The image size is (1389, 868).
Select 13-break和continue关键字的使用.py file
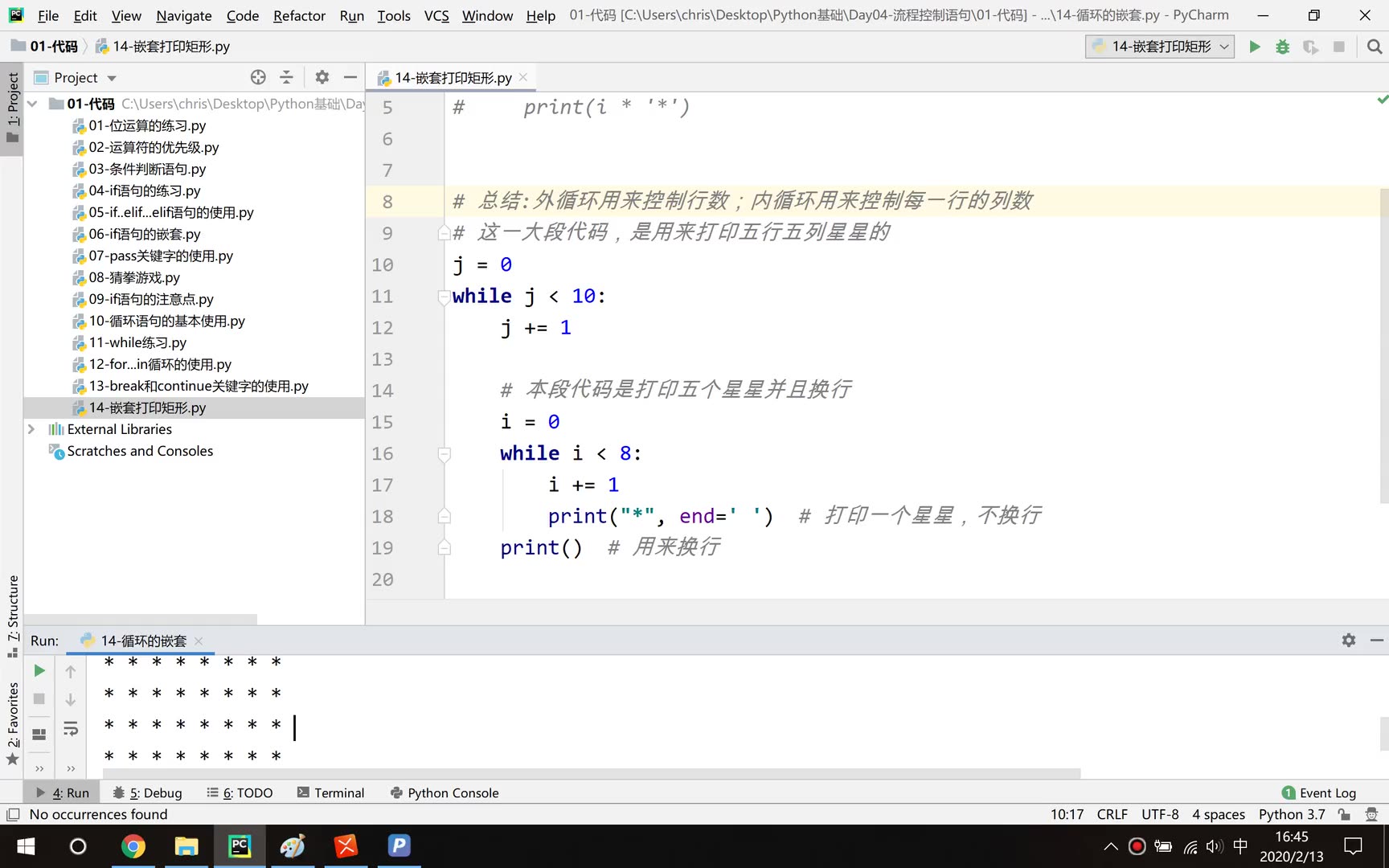(x=199, y=386)
